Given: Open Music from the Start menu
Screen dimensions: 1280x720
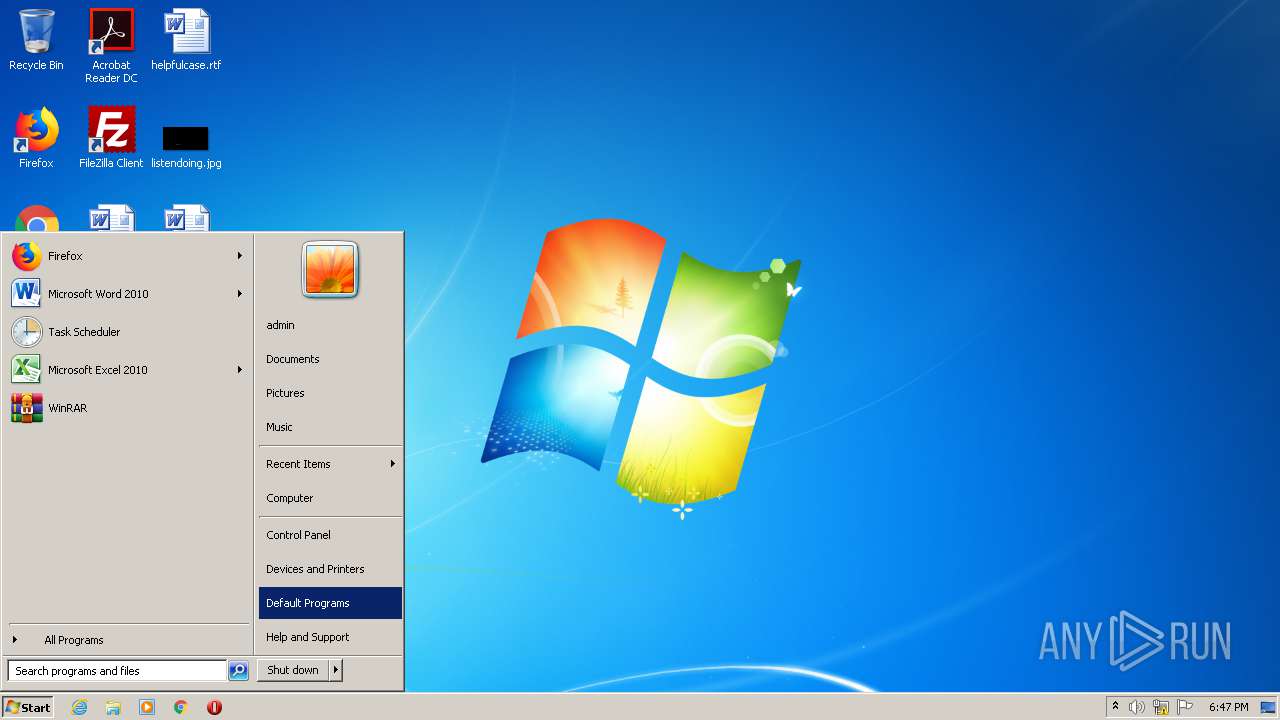Looking at the screenshot, I should pyautogui.click(x=330, y=427).
